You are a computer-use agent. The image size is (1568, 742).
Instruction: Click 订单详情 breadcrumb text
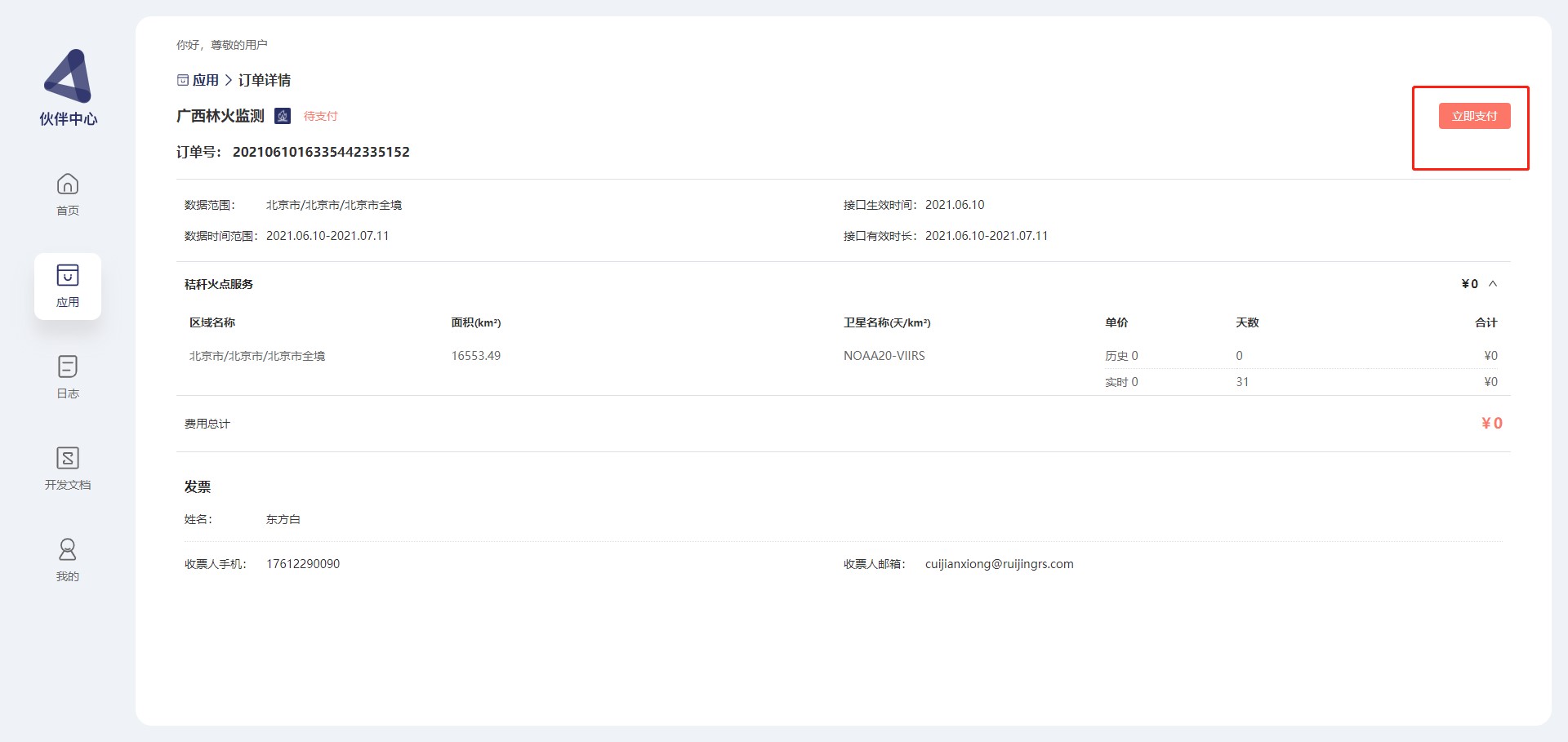(265, 80)
